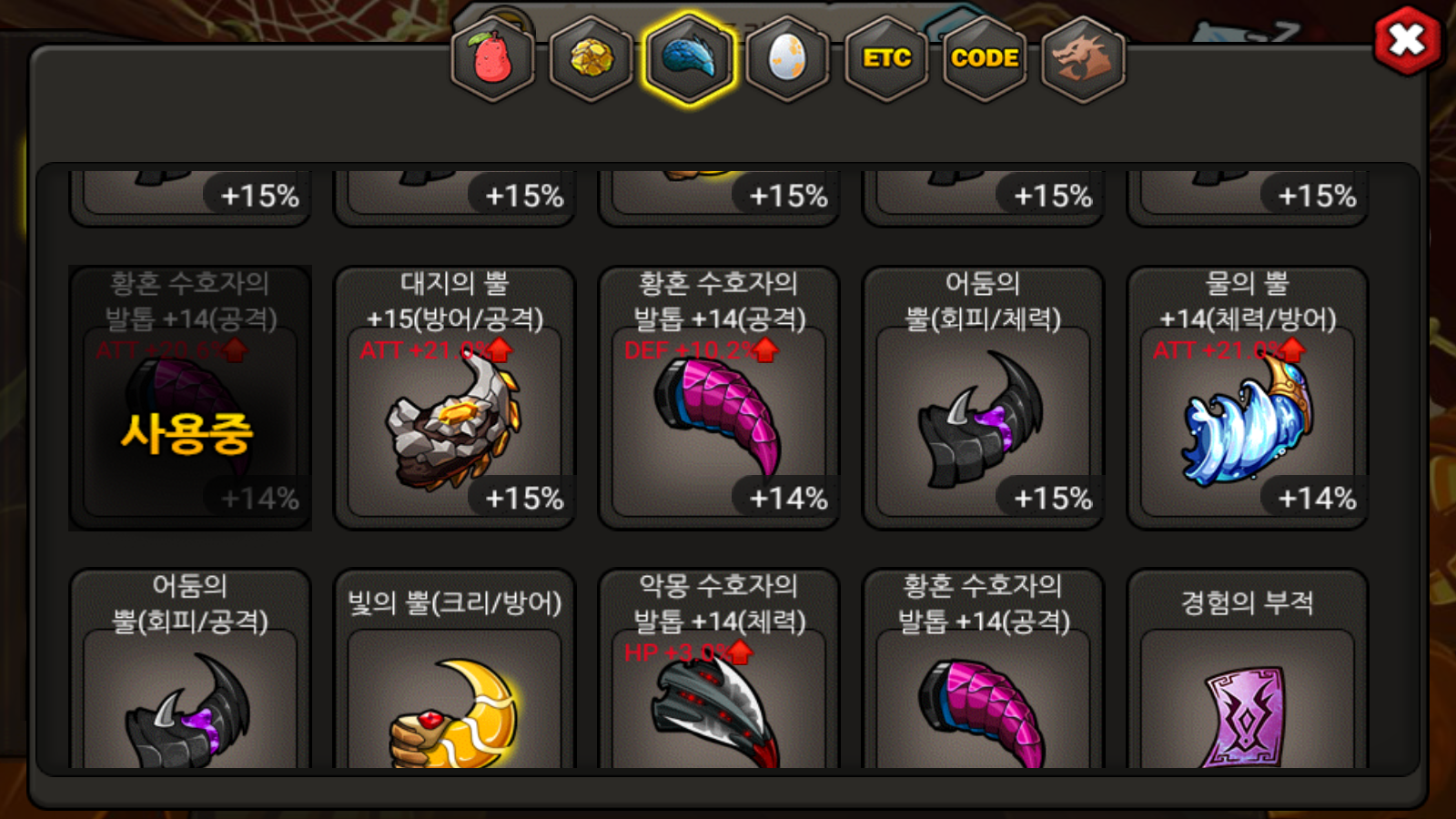This screenshot has height=819, width=1456.
Task: Select rightmost top-row +15% item card
Action: 1248,197
